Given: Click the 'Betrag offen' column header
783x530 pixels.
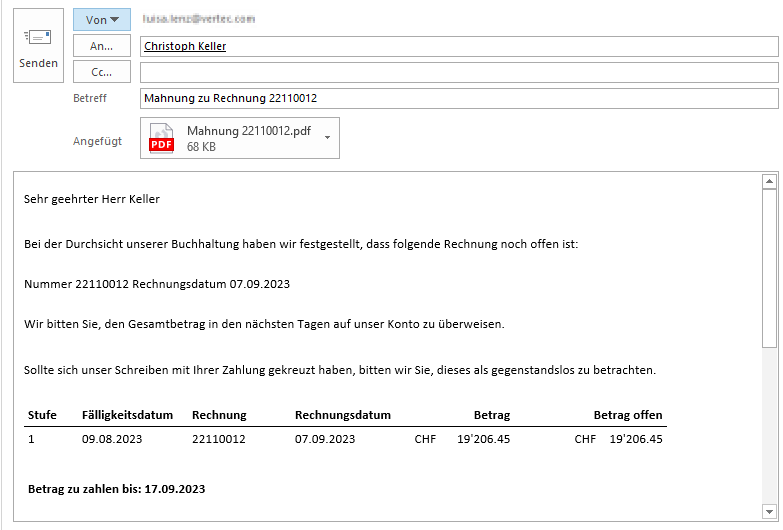Looking at the screenshot, I should [627, 415].
